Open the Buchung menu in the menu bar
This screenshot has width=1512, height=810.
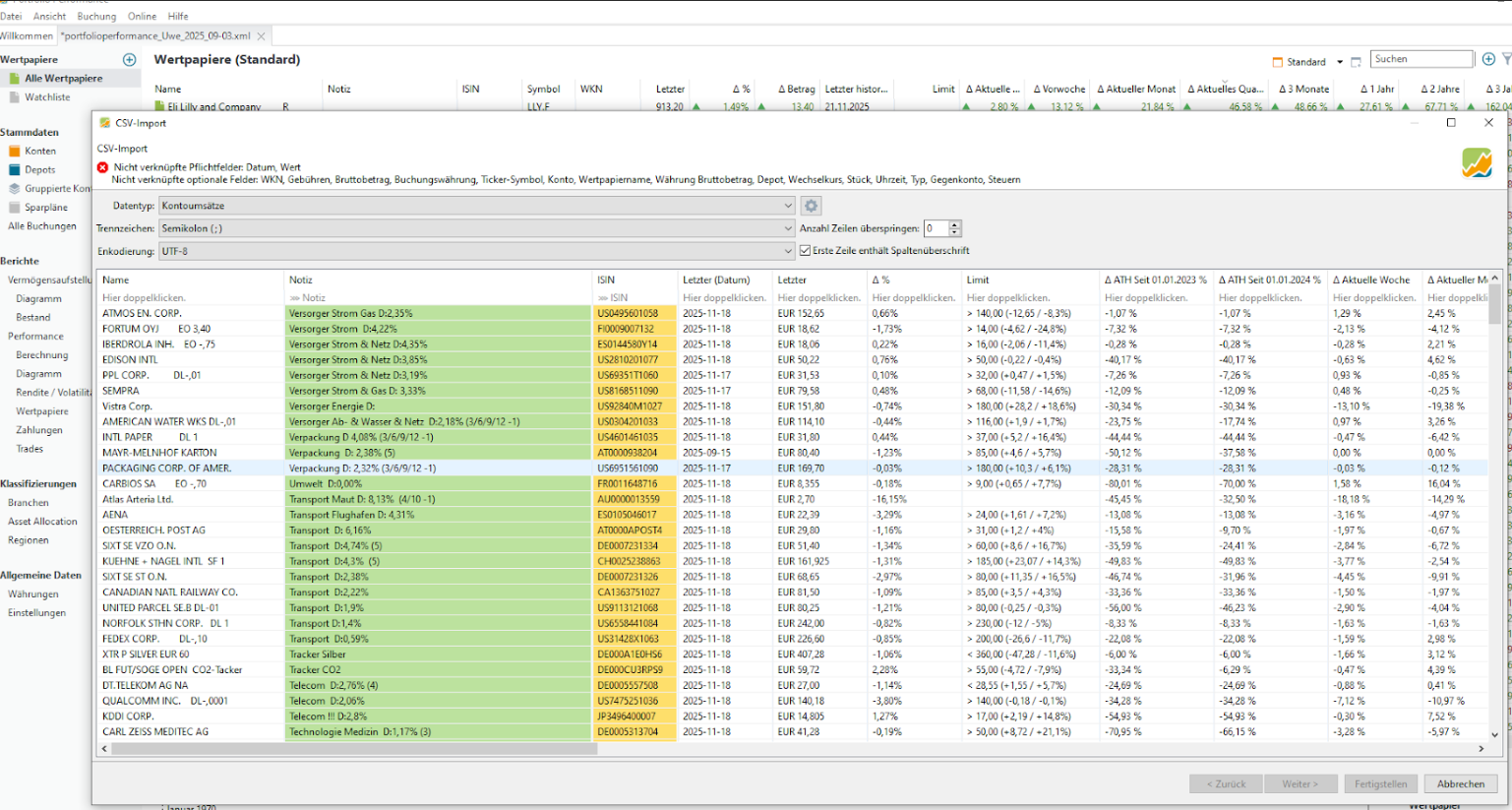pyautogui.click(x=96, y=17)
